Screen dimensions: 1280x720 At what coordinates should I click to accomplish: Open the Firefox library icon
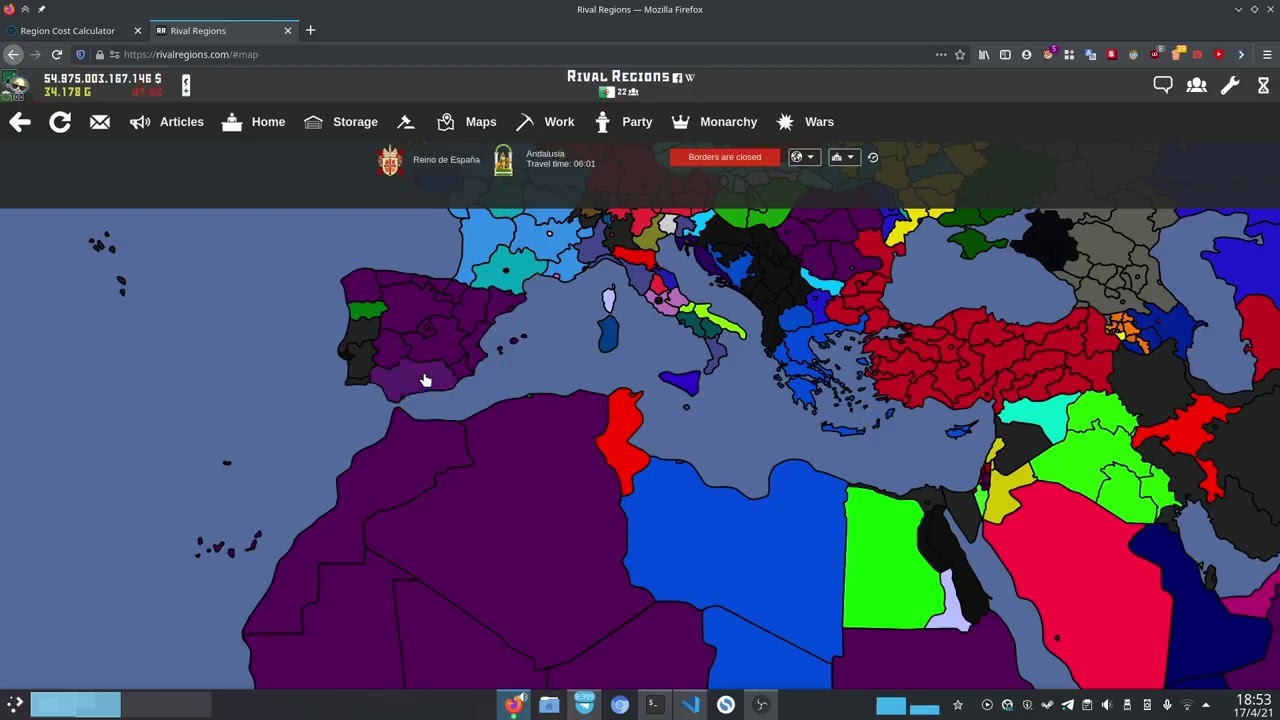click(x=984, y=55)
